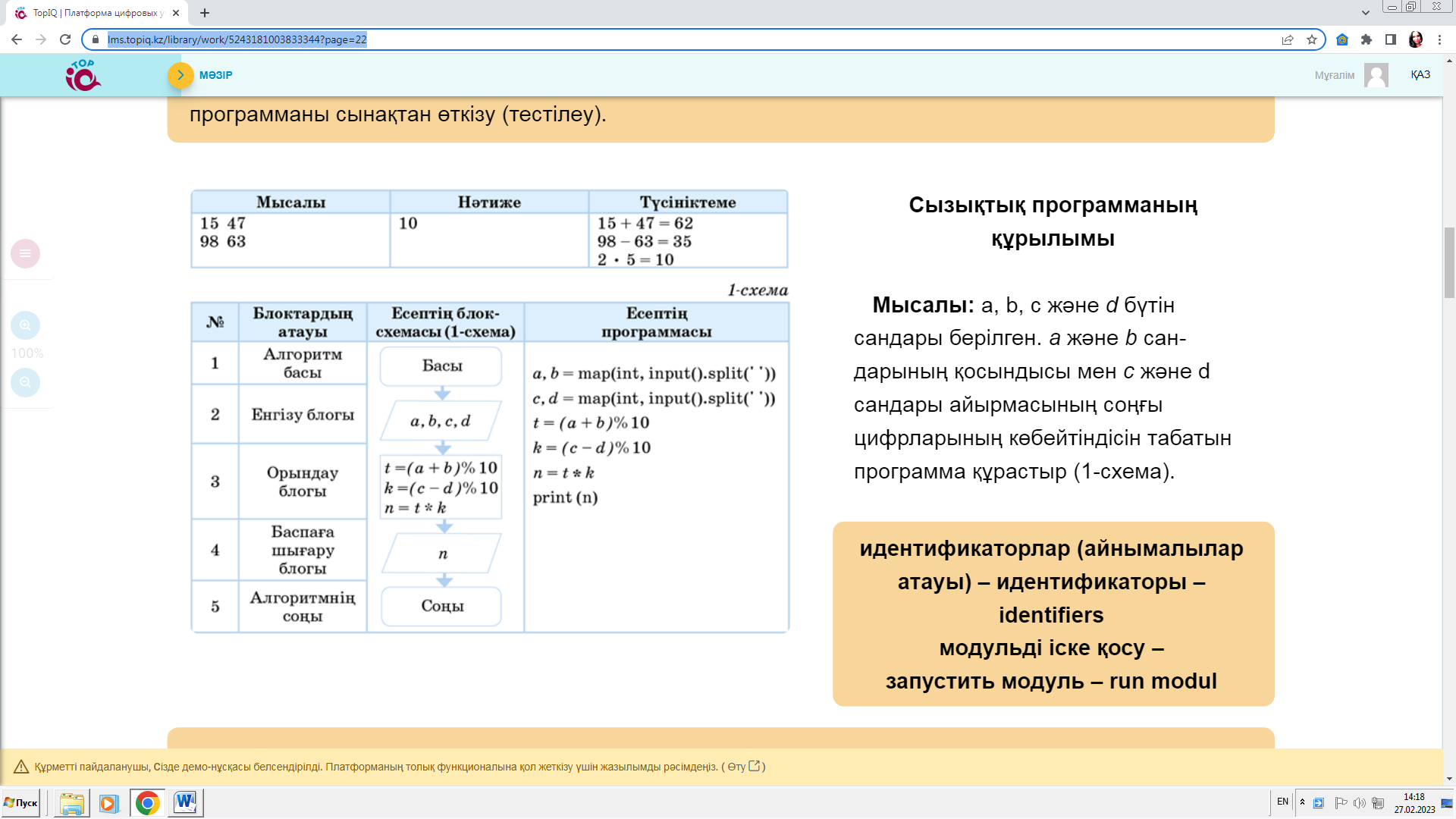Screen dimensions: 1456x819
Task: Click the Алгоритмнің соңы table cell
Action: tap(303, 607)
